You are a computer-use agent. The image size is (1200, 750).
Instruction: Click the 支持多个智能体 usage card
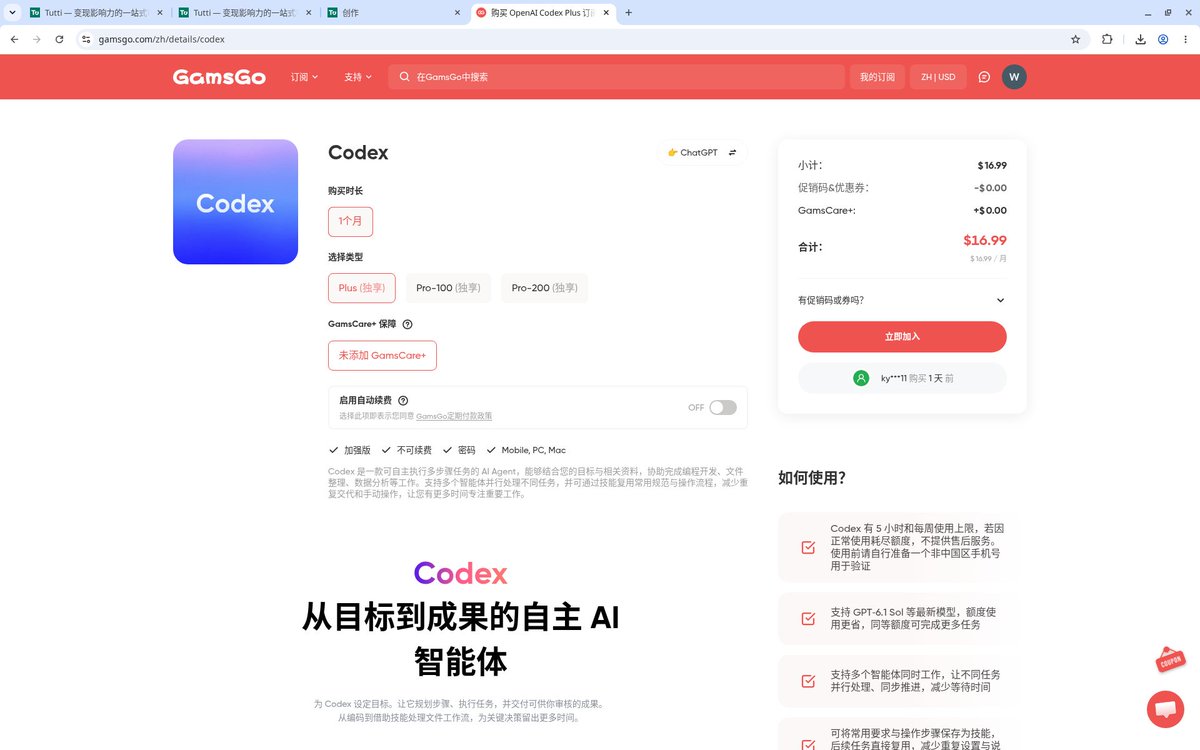click(898, 681)
